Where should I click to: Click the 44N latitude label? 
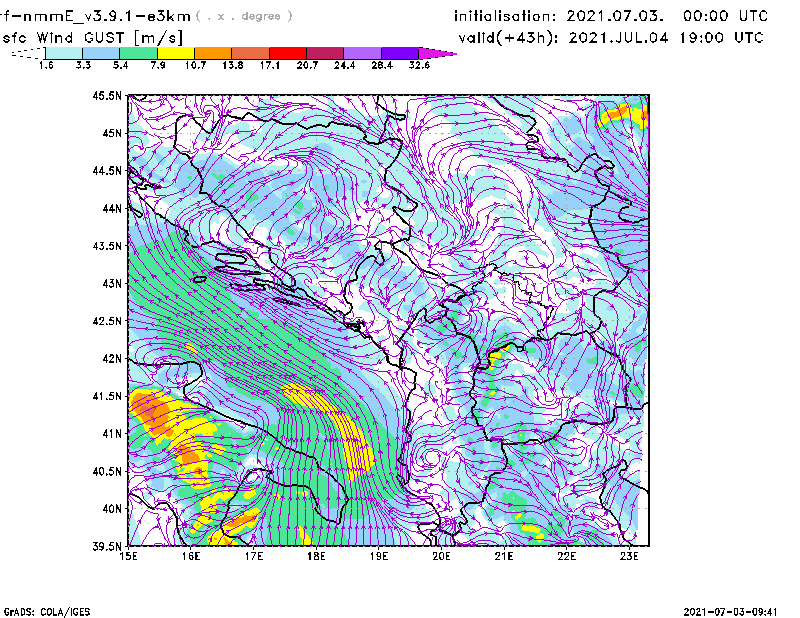[112, 208]
